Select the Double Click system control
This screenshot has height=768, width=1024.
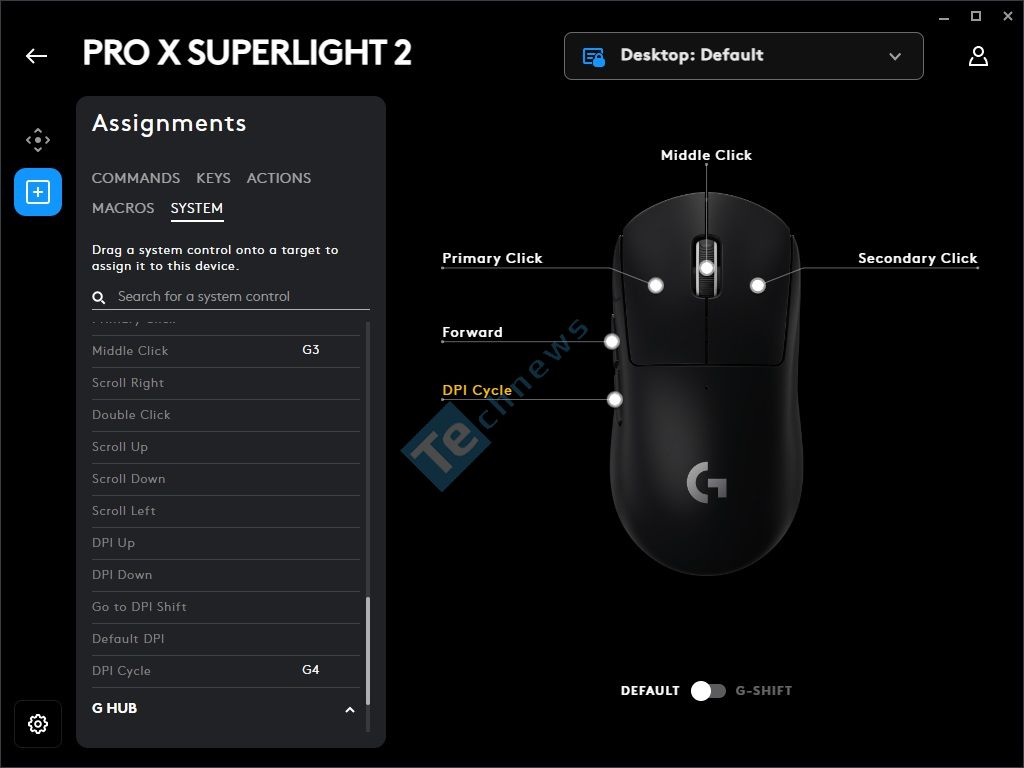point(226,415)
